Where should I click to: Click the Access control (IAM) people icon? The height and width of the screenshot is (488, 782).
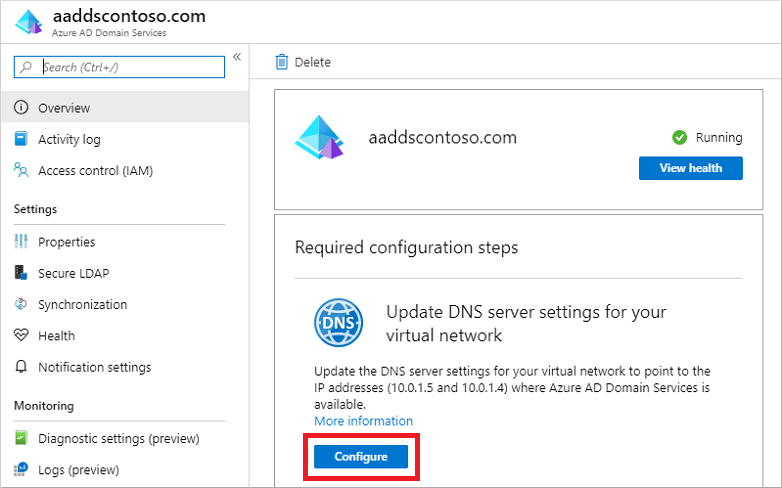click(x=21, y=170)
